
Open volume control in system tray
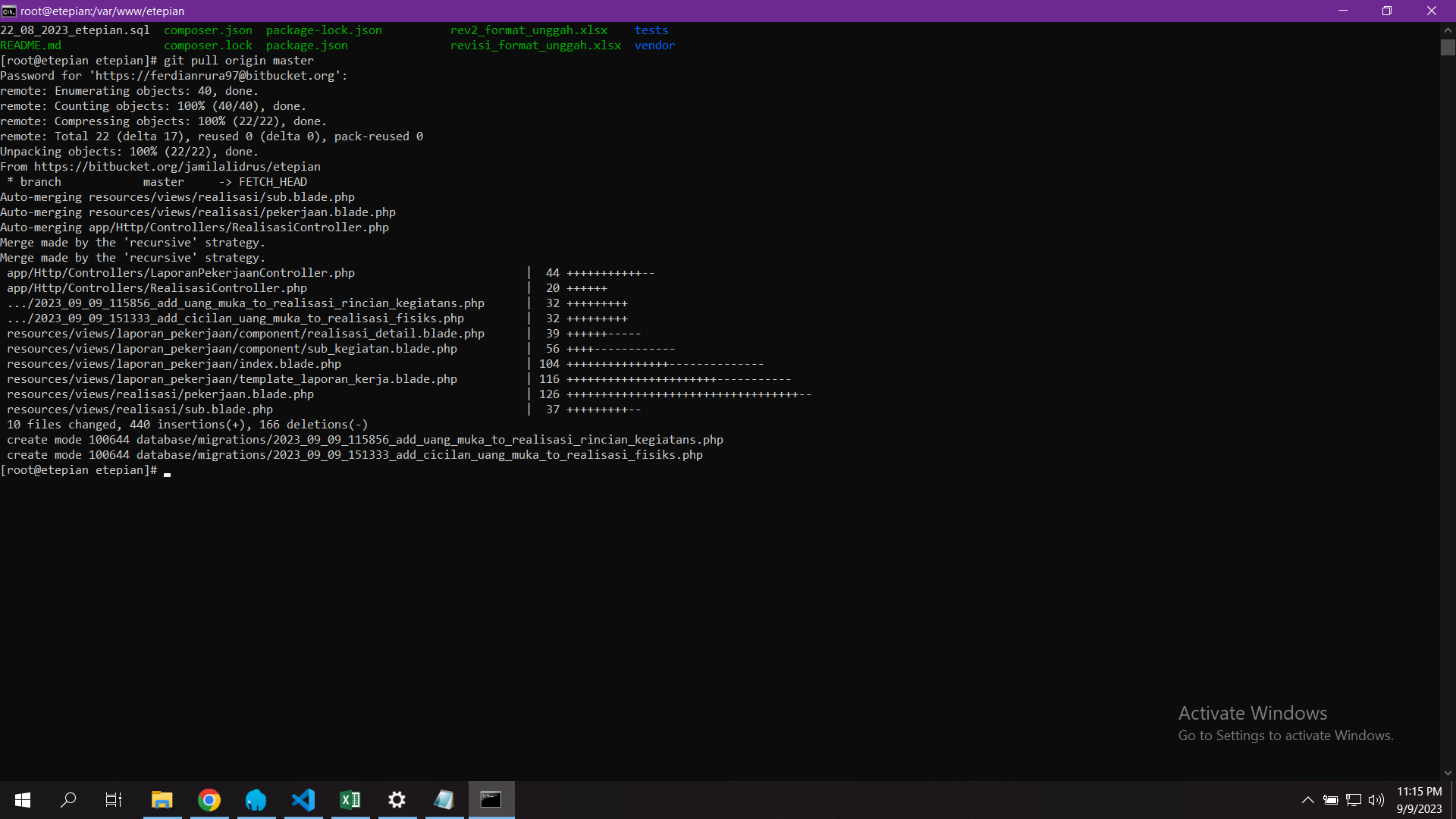click(x=1376, y=800)
